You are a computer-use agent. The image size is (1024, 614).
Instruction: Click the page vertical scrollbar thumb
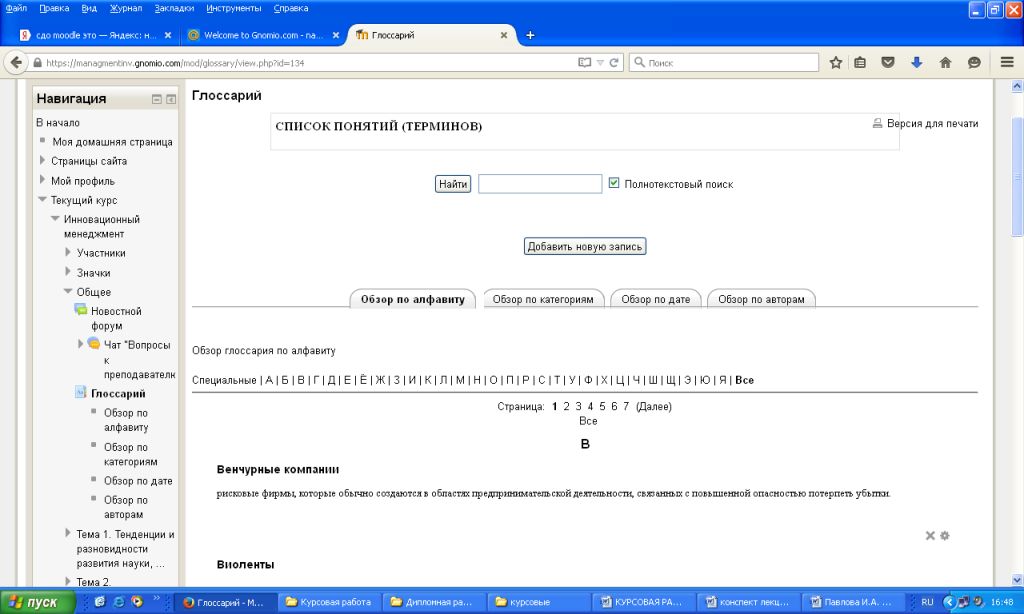click(1017, 176)
